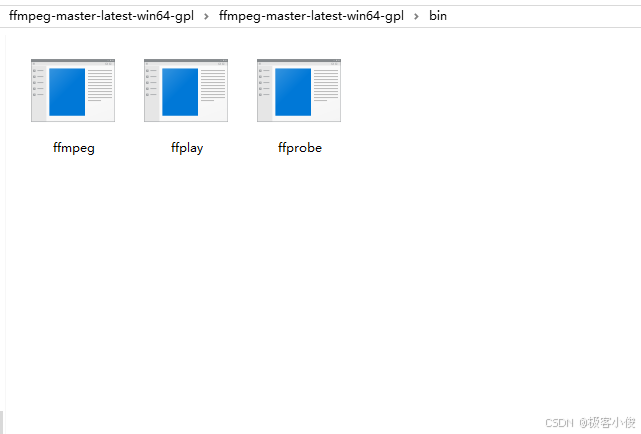
Task: Open second ffmpeg-master-latest-win64-gpl breadcrumb folder
Action: (x=311, y=16)
